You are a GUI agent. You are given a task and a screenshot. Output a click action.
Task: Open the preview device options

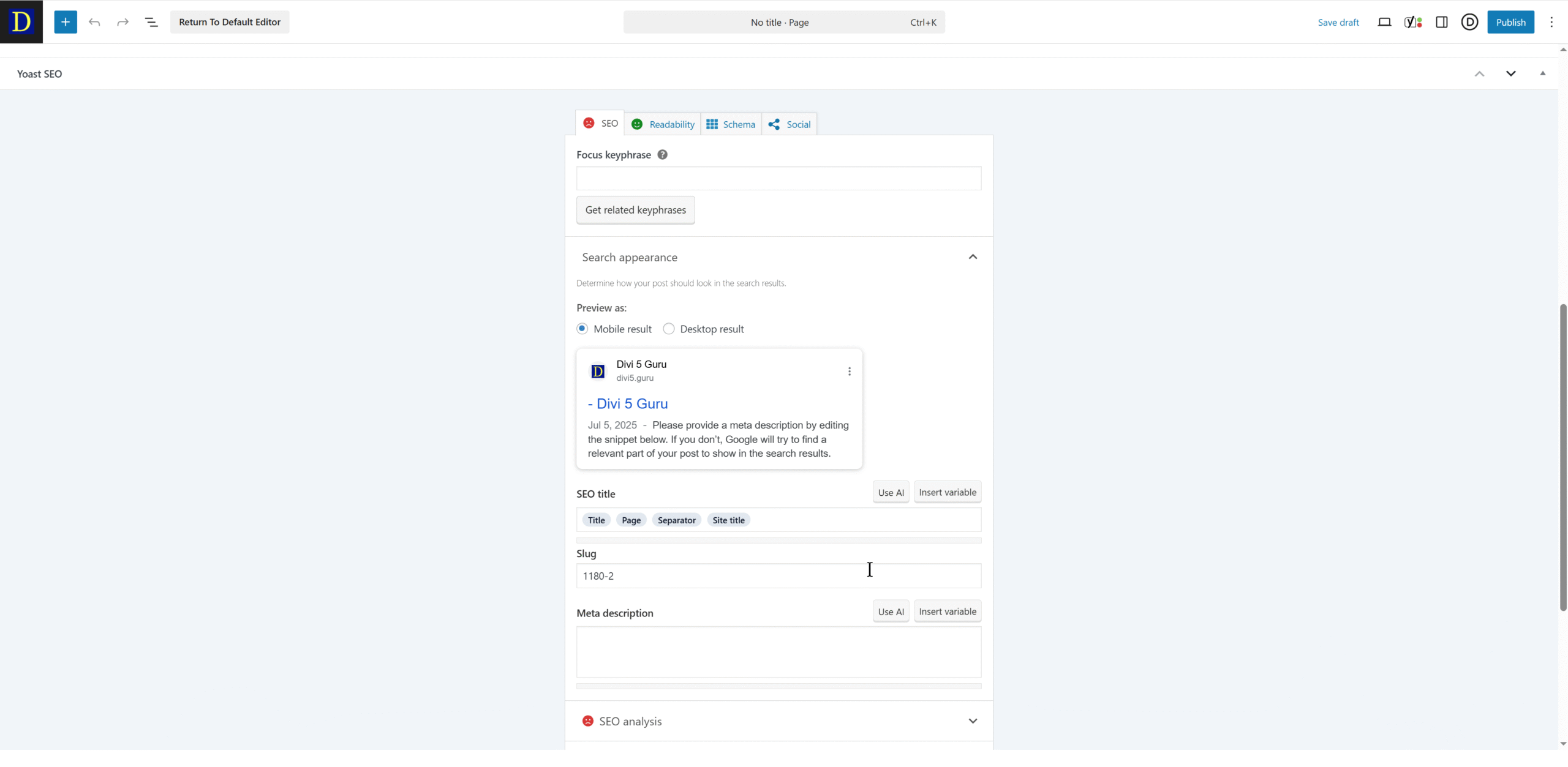(x=1384, y=22)
